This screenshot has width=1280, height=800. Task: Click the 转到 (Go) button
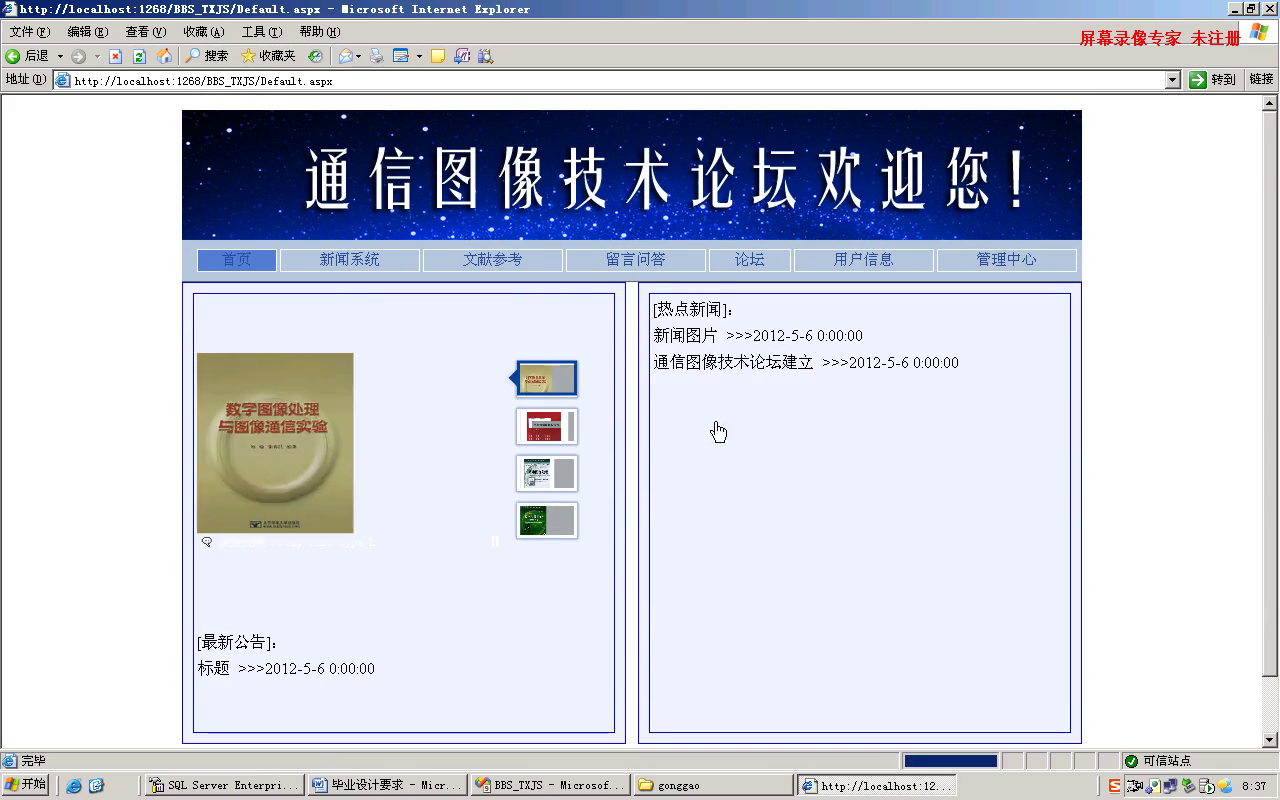pos(1212,80)
